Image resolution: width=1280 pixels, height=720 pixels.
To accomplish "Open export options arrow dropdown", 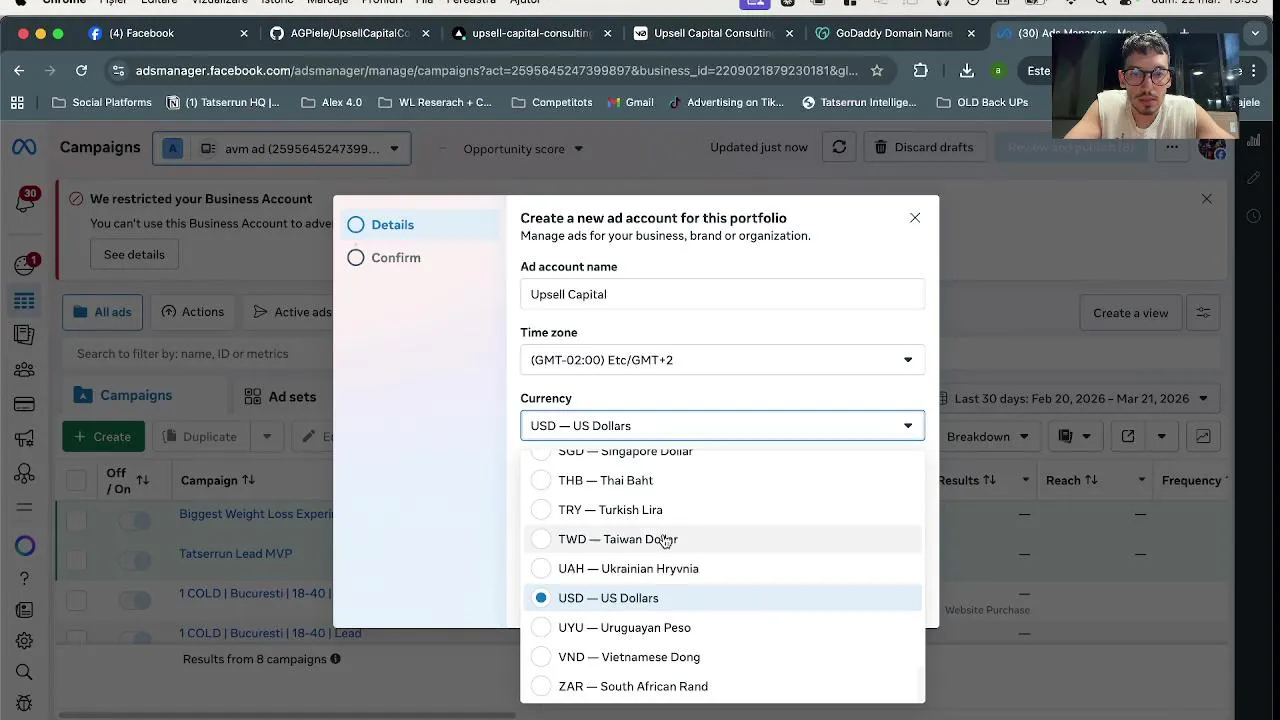I will [1161, 437].
